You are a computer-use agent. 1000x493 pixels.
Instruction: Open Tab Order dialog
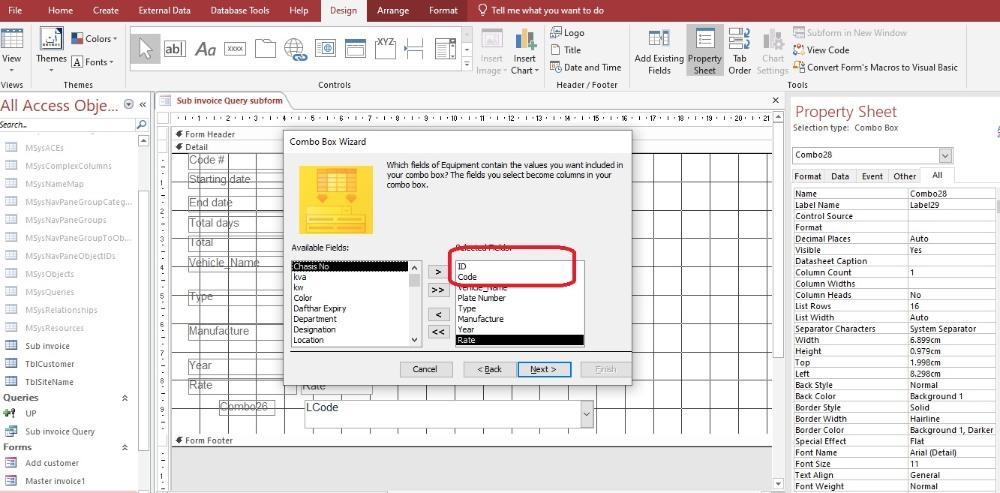[x=740, y=52]
